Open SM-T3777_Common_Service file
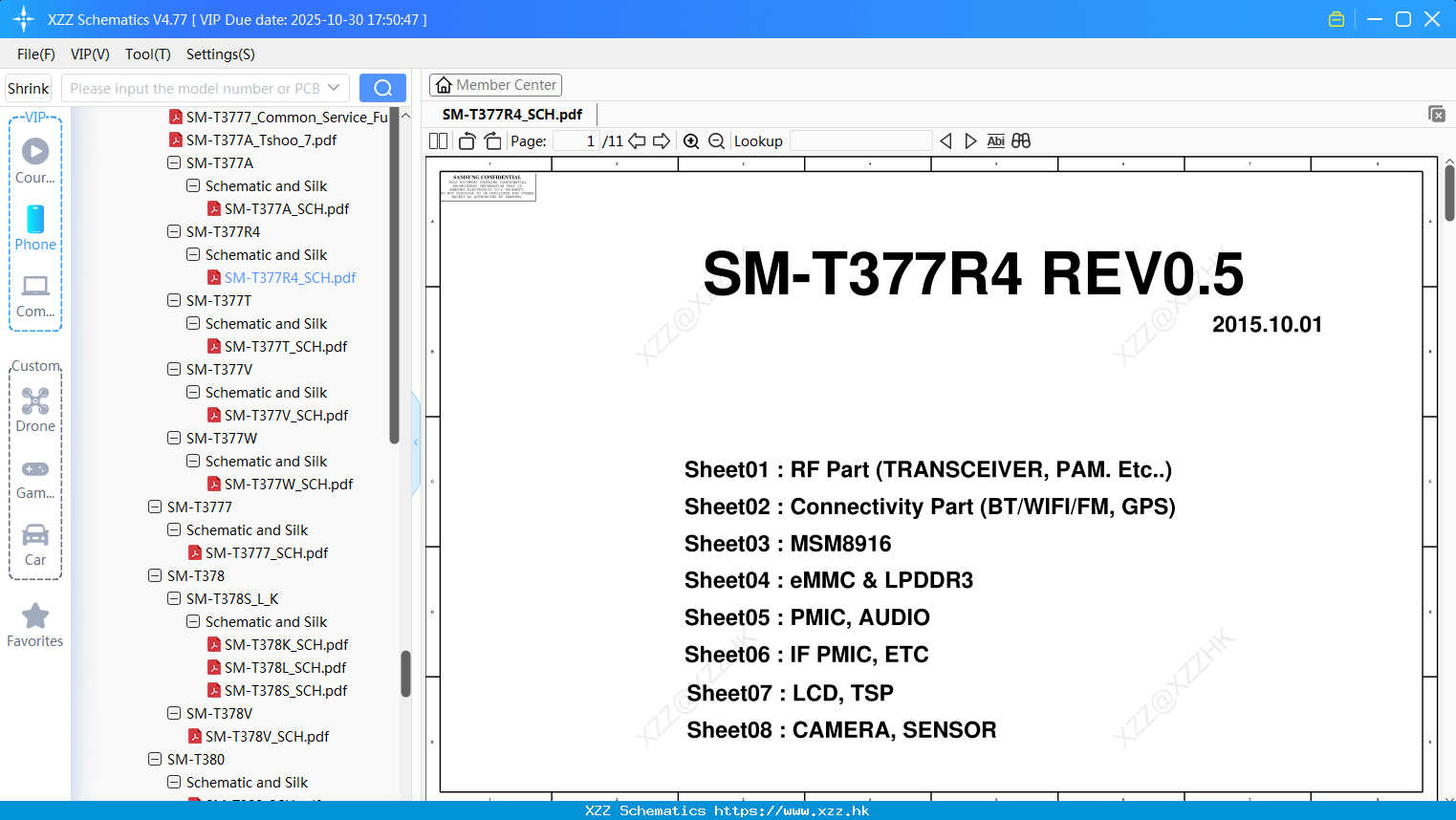This screenshot has width=1456, height=820. 278,117
